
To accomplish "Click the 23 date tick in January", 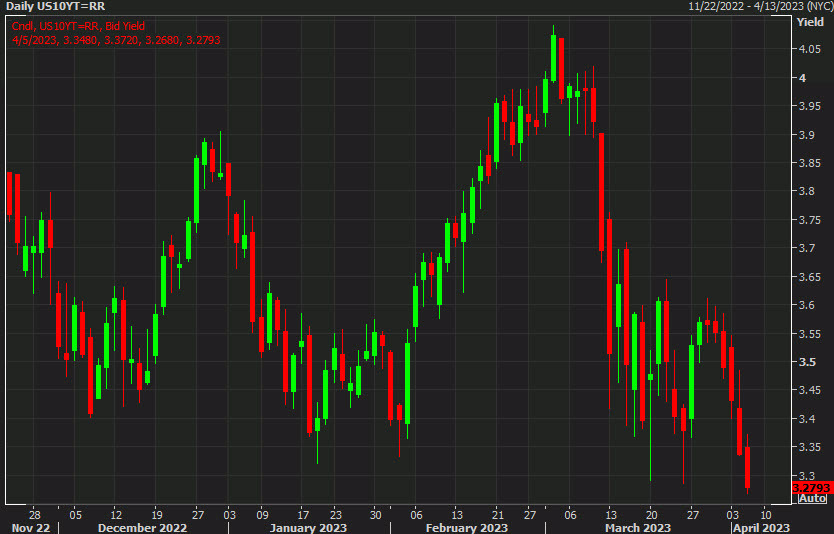I will point(335,515).
